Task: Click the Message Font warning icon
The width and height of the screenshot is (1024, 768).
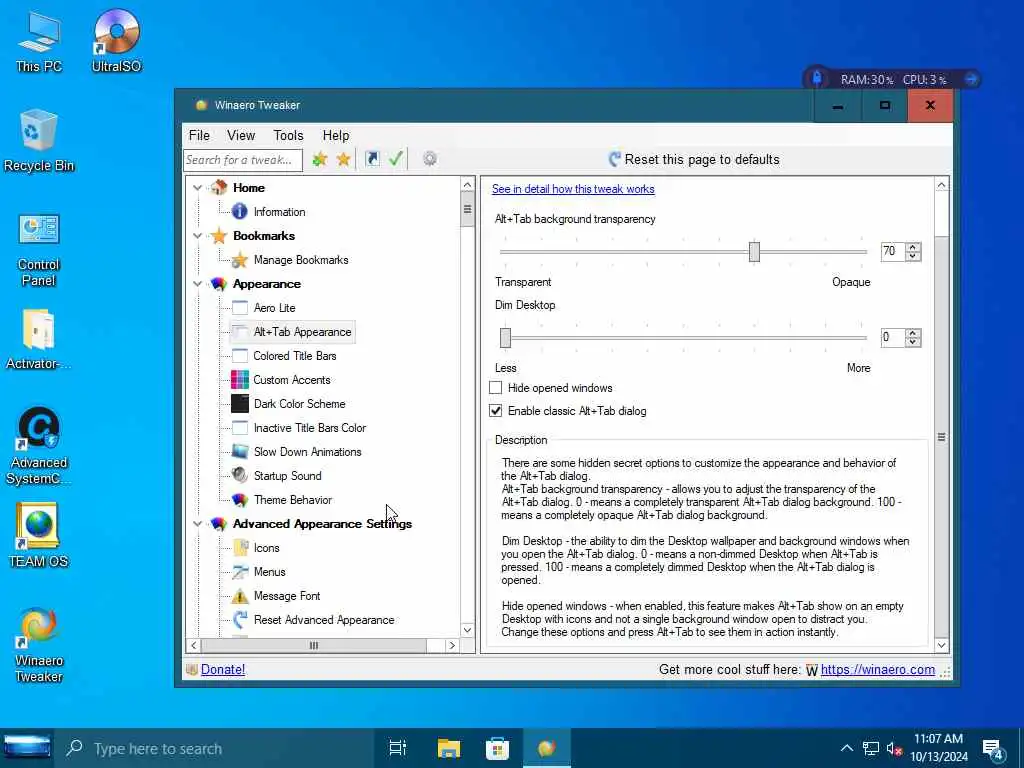Action: pos(240,596)
